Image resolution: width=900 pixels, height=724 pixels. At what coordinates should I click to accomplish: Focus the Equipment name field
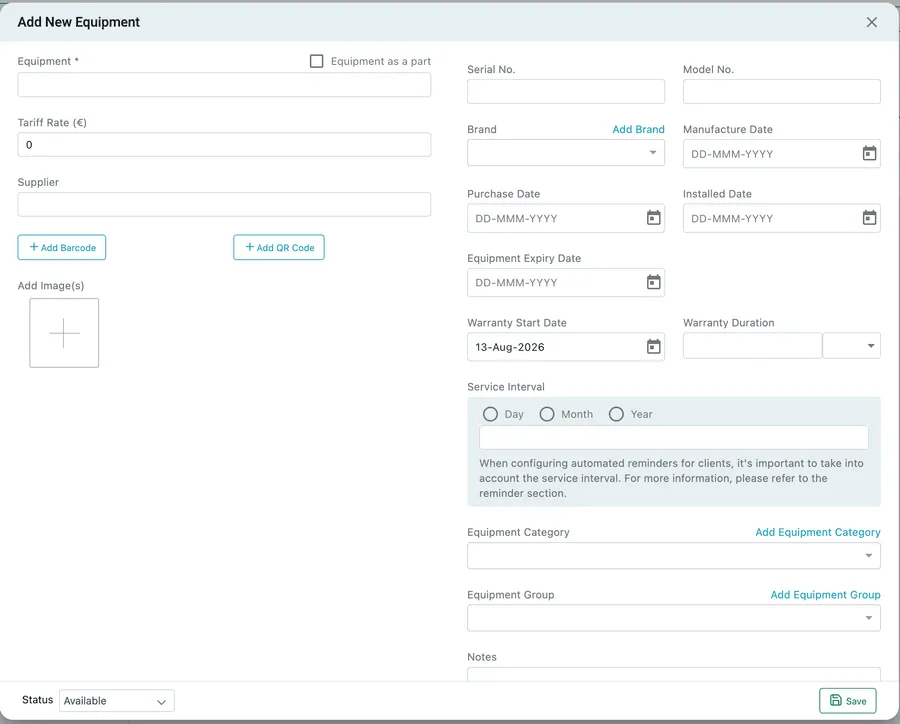click(x=224, y=85)
